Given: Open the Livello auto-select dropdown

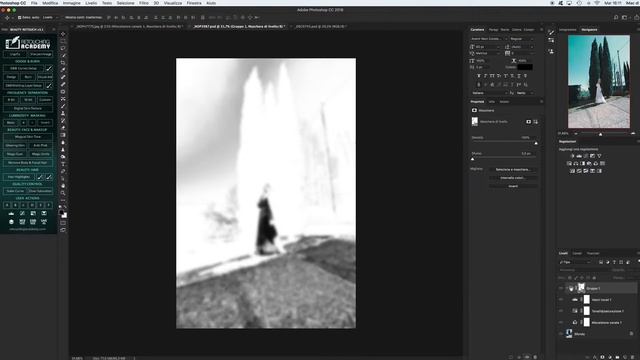Looking at the screenshot, I should click(50, 18).
